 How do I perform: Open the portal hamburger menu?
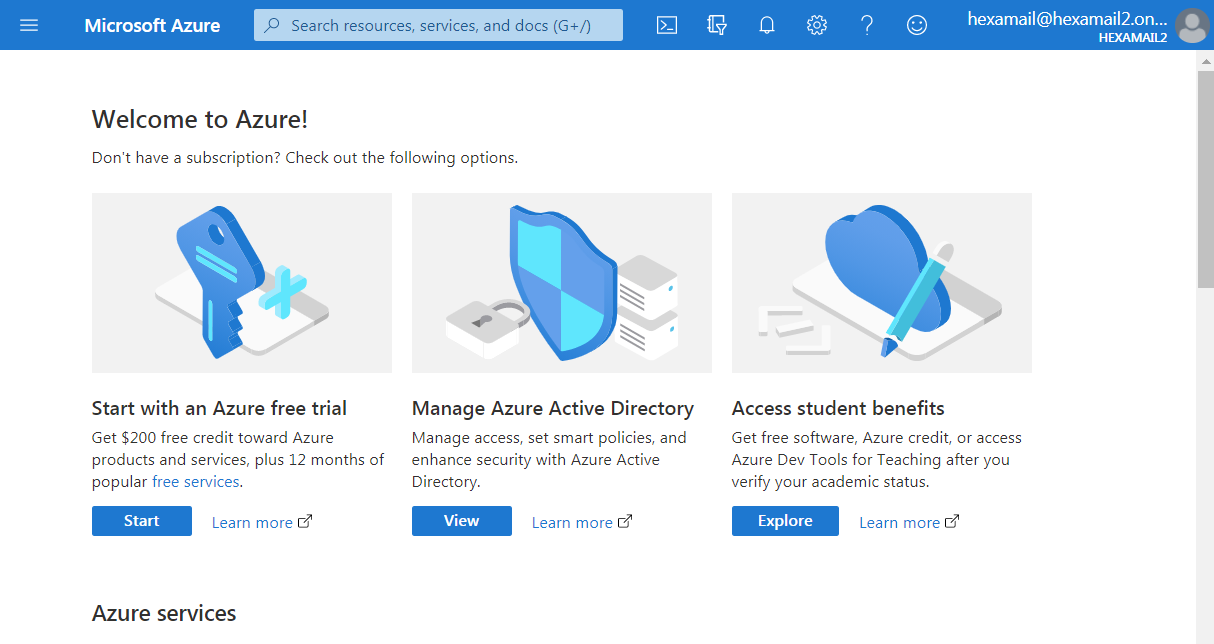[x=29, y=25]
